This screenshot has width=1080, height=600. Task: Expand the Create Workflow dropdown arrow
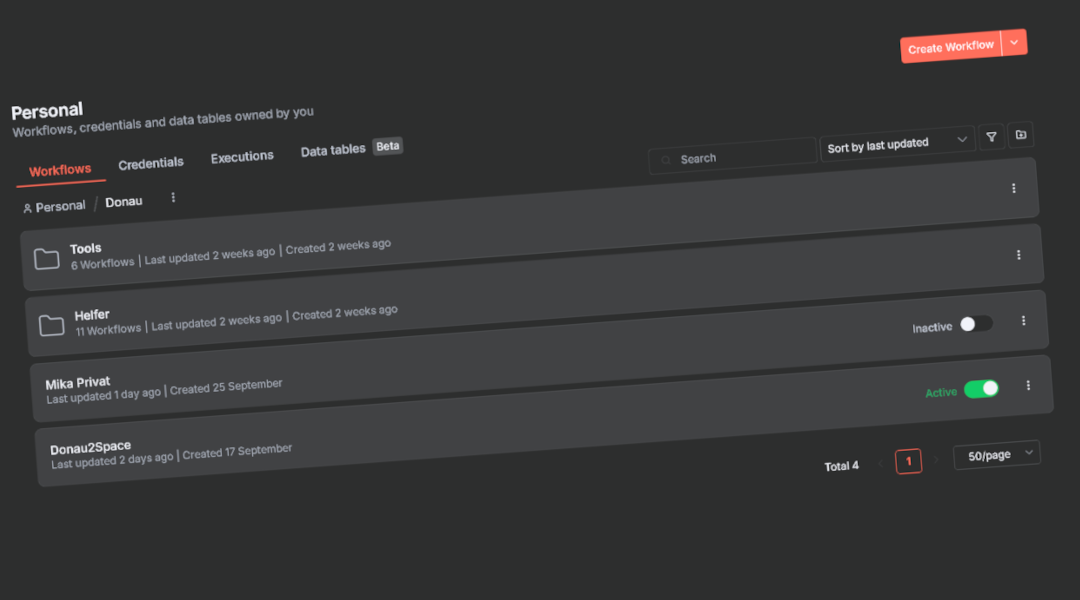click(x=1014, y=43)
